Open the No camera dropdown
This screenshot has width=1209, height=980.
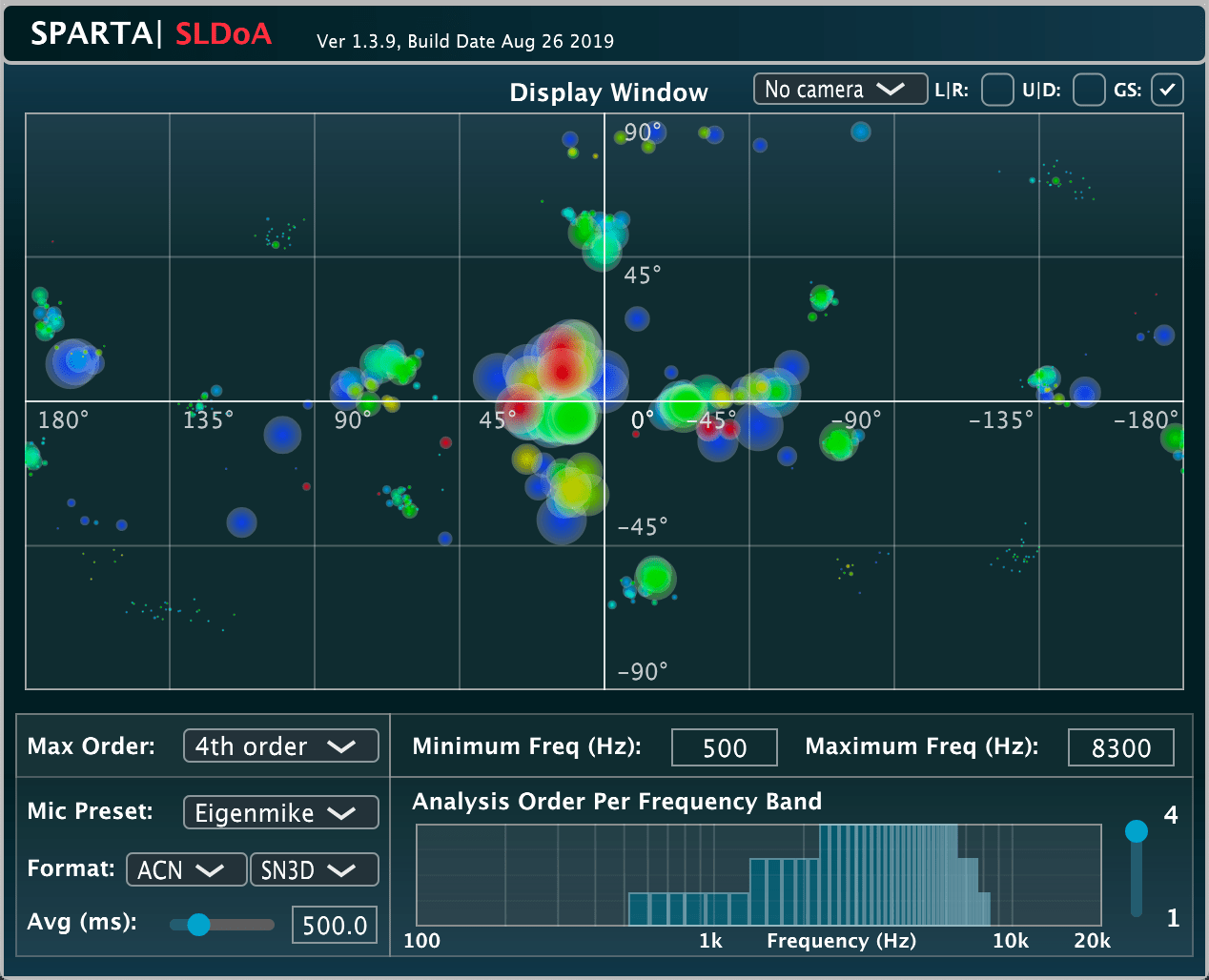(x=839, y=90)
